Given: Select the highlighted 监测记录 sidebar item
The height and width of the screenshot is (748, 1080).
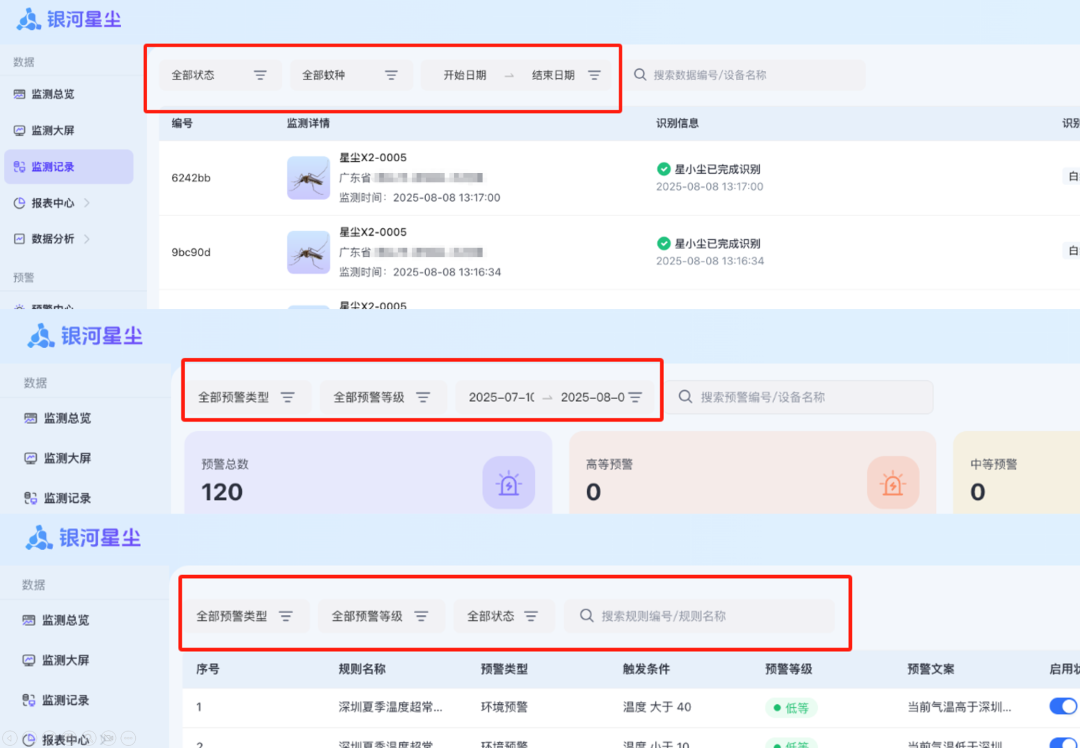Looking at the screenshot, I should (68, 167).
